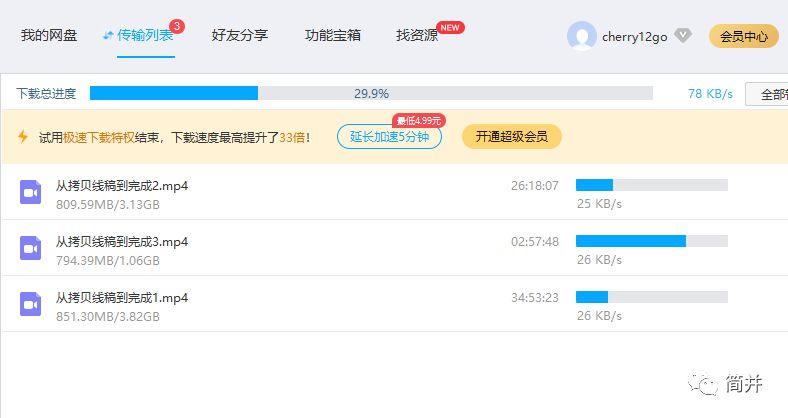788x418 pixels.
Task: Click video file icon for 从拷贝线稿到完成2.mp4
Action: tap(30, 192)
